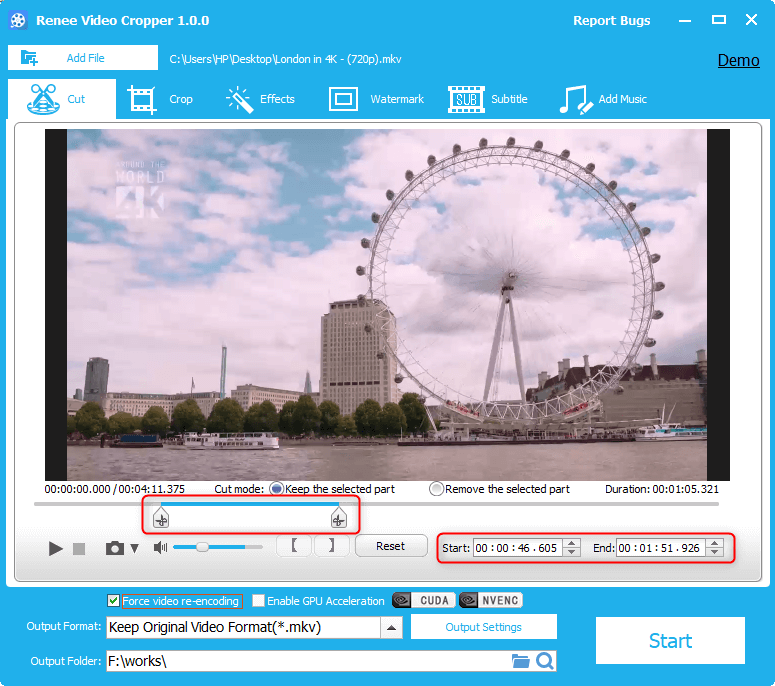Click the Play button

pos(55,548)
